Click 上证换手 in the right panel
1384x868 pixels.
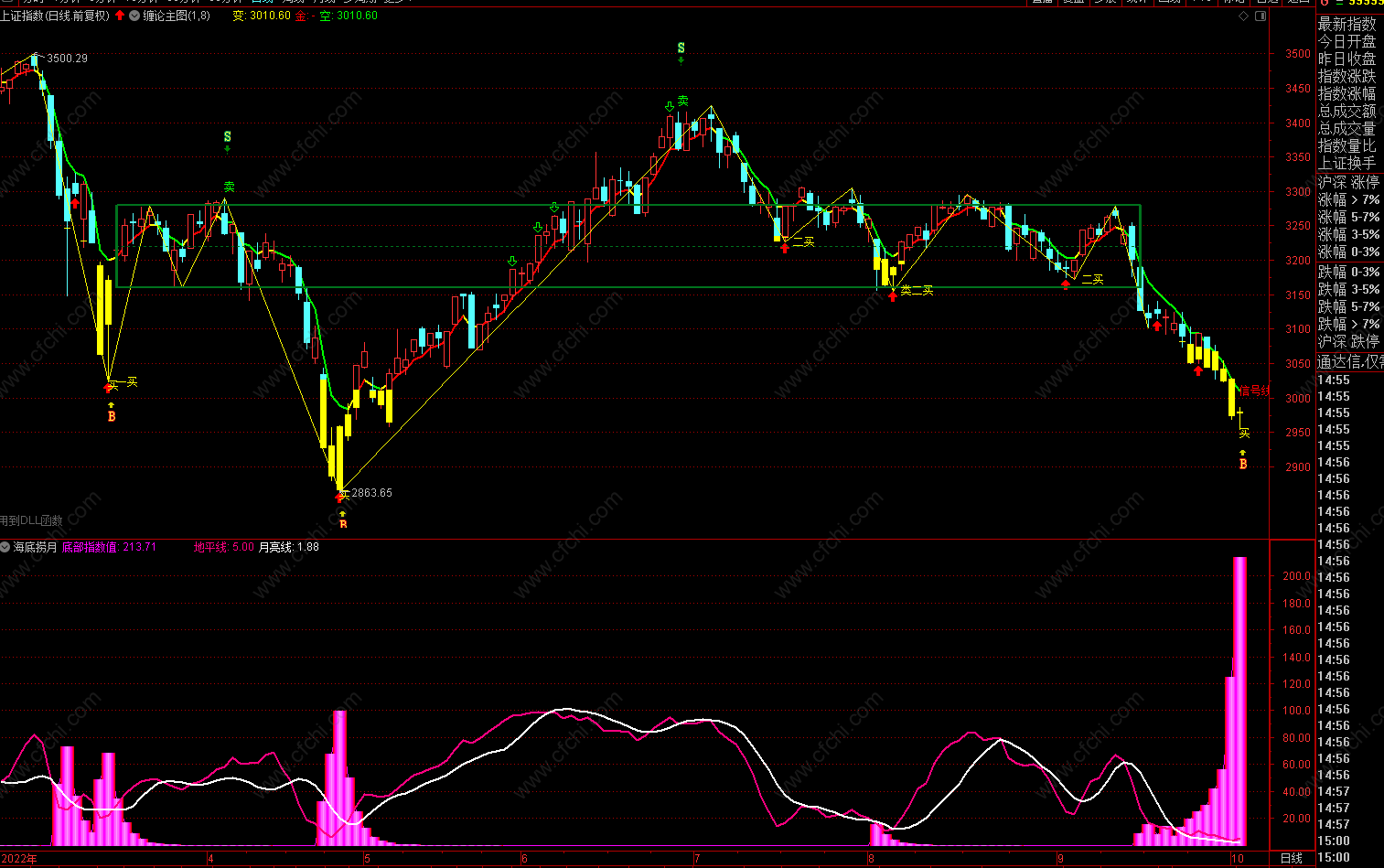coord(1346,163)
